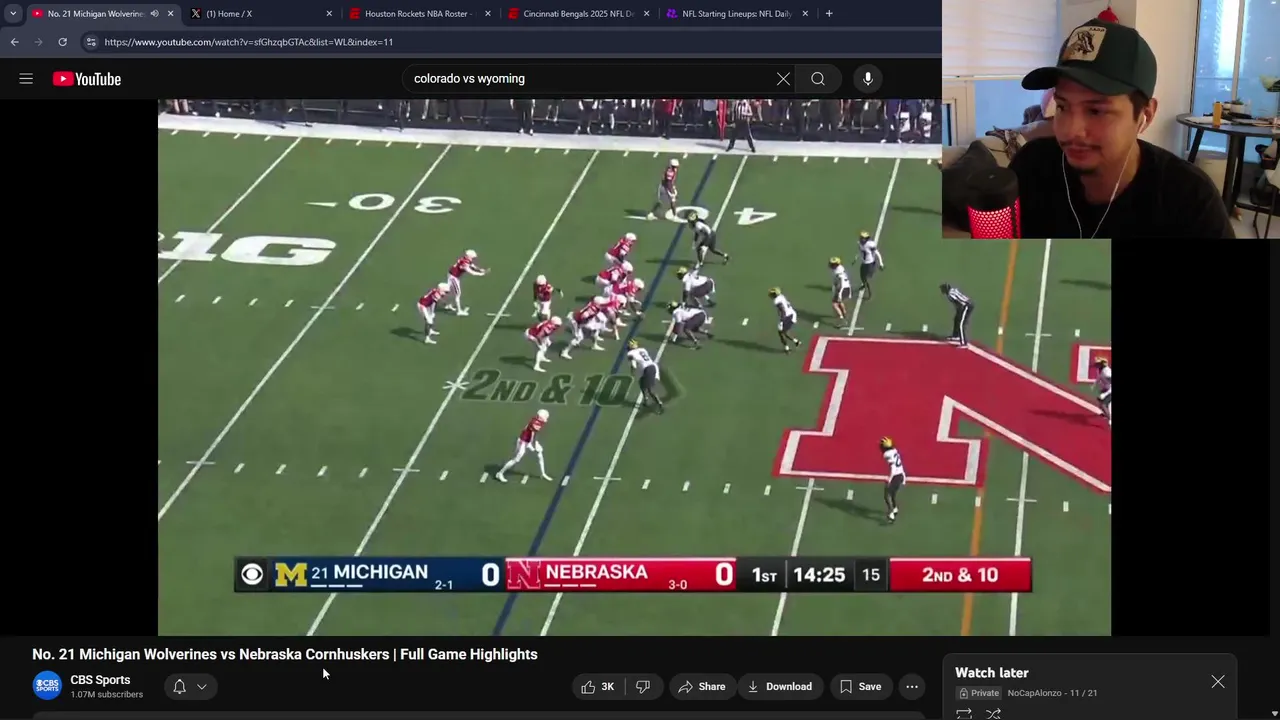Click the 1.07M subscribers text

coord(107,694)
